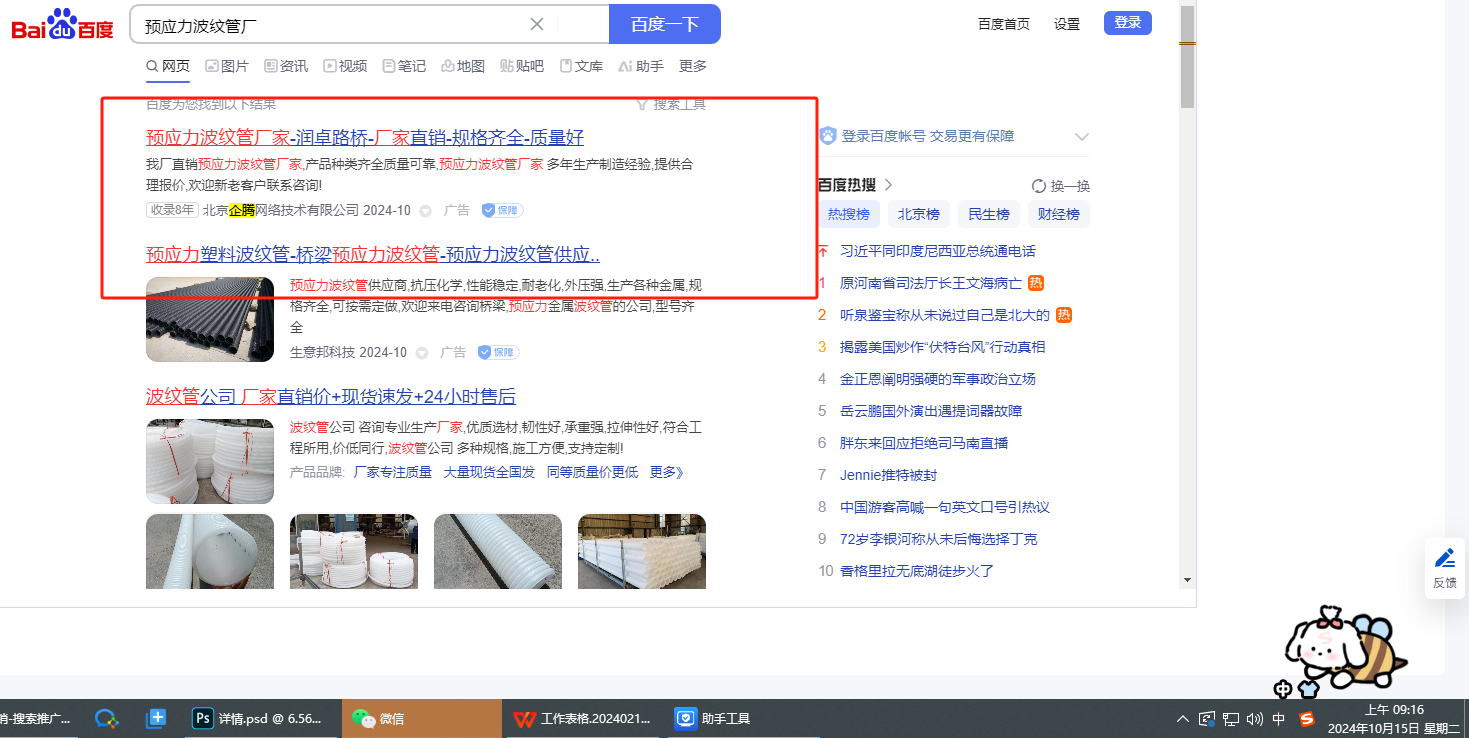Click the 换一换 refresh icon
The width and height of the screenshot is (1469, 738).
[x=1039, y=186]
